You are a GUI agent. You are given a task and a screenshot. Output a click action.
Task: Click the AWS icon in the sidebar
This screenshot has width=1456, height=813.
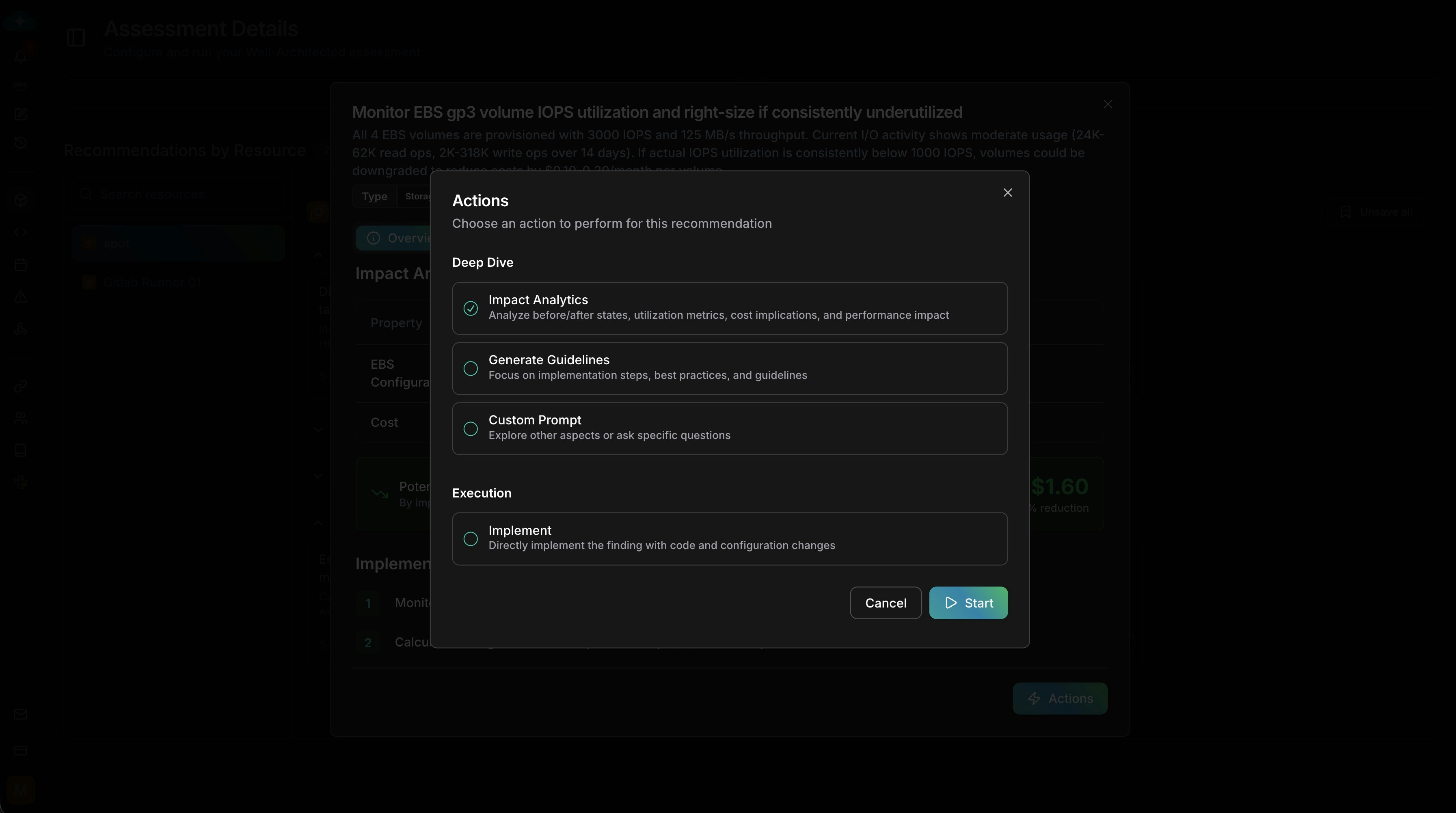[x=21, y=86]
